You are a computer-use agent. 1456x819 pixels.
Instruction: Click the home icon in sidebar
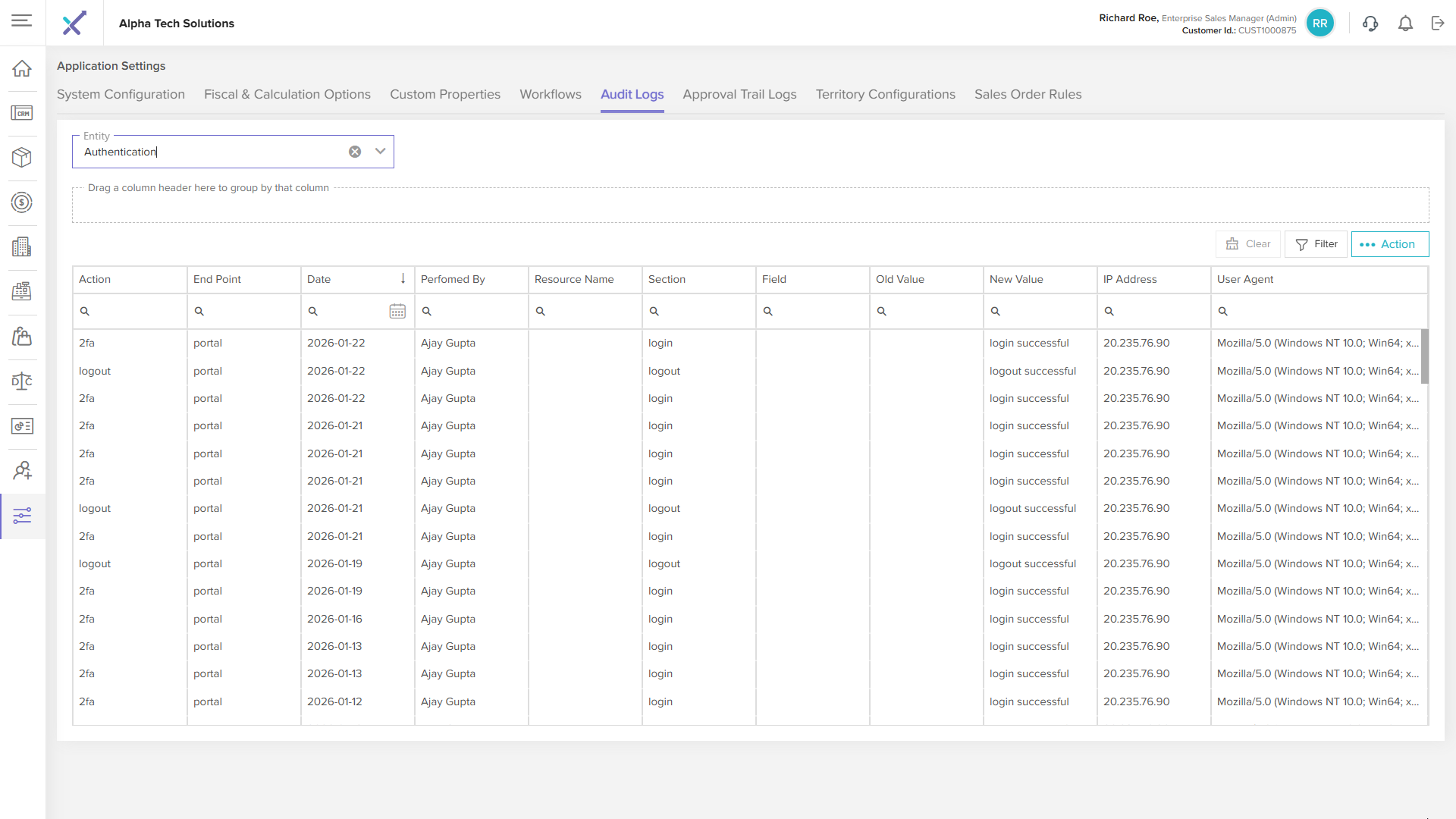coord(22,68)
